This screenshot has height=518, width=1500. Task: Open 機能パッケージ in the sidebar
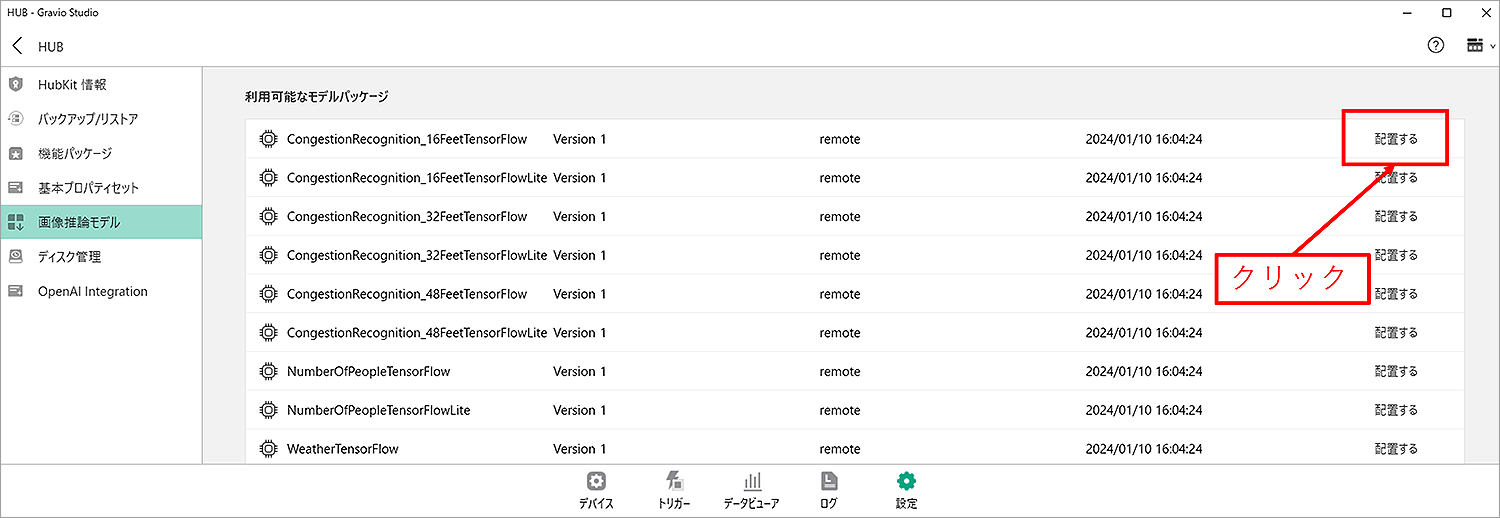[101, 153]
